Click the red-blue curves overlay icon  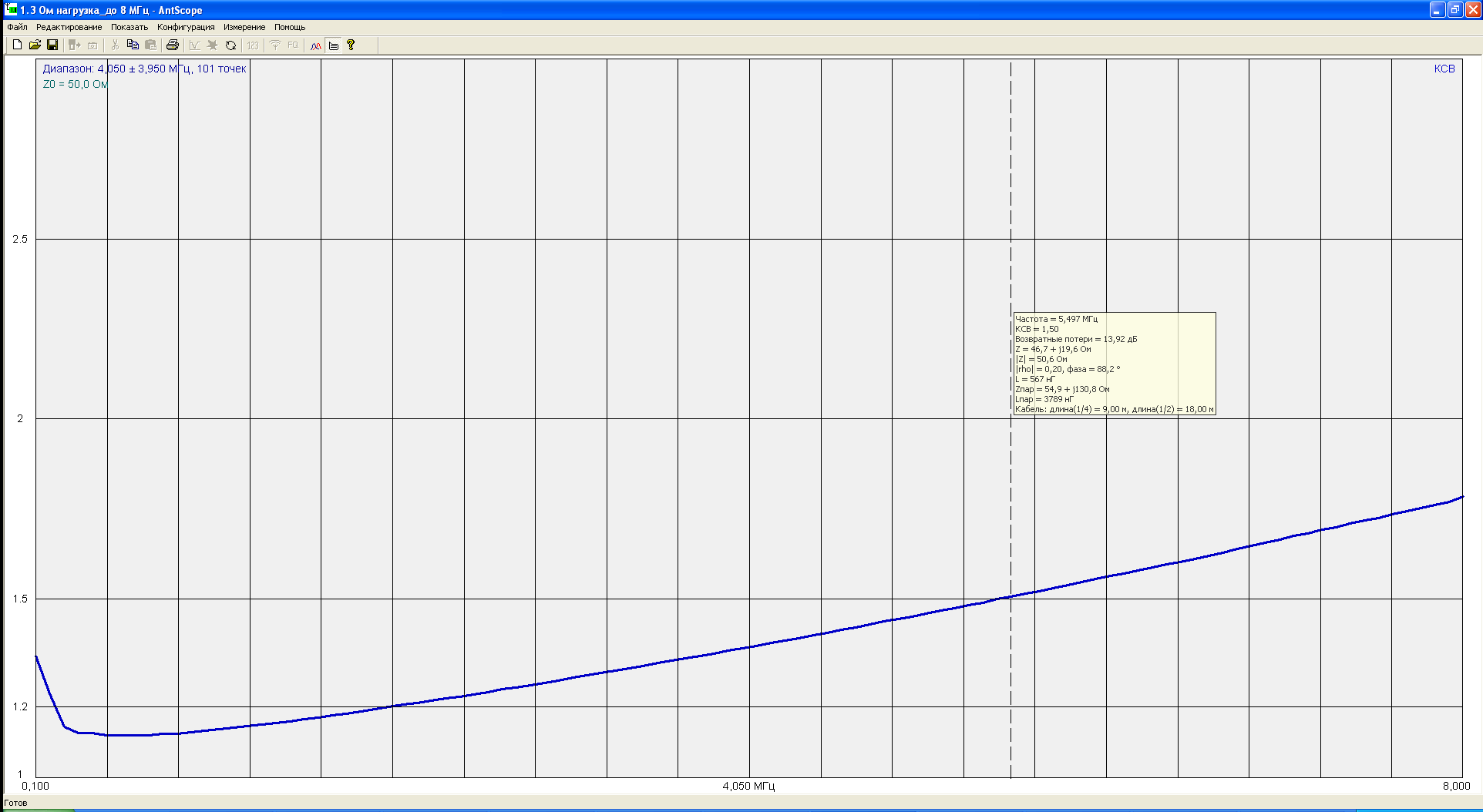[x=316, y=45]
